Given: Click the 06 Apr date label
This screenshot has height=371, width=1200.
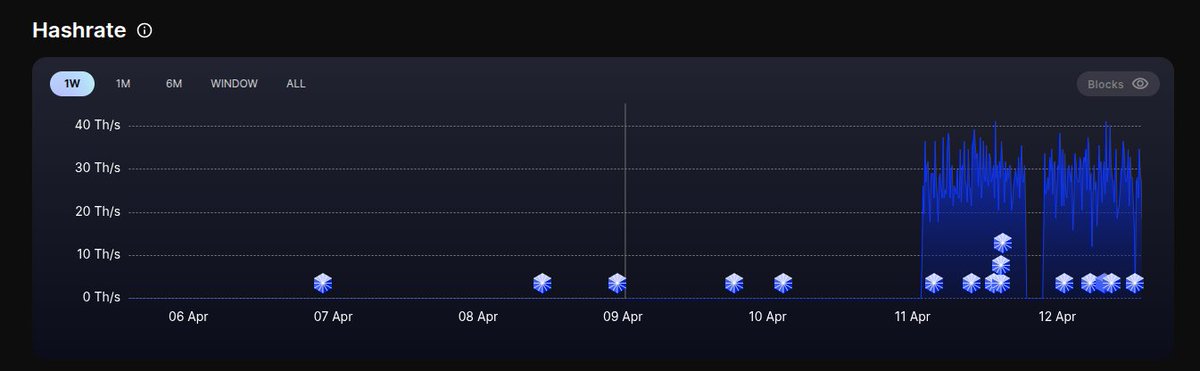Looking at the screenshot, I should tap(188, 317).
